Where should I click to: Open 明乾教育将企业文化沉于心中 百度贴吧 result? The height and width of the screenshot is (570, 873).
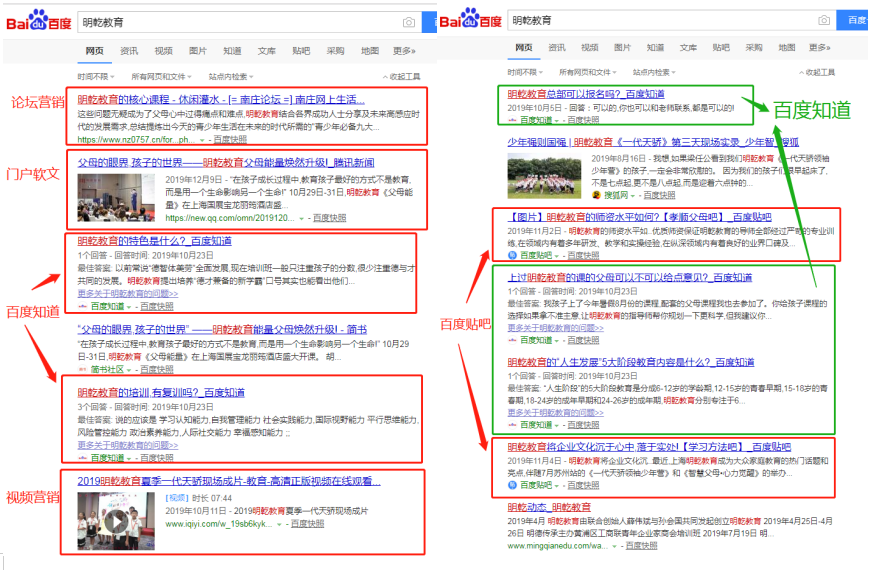click(x=649, y=447)
